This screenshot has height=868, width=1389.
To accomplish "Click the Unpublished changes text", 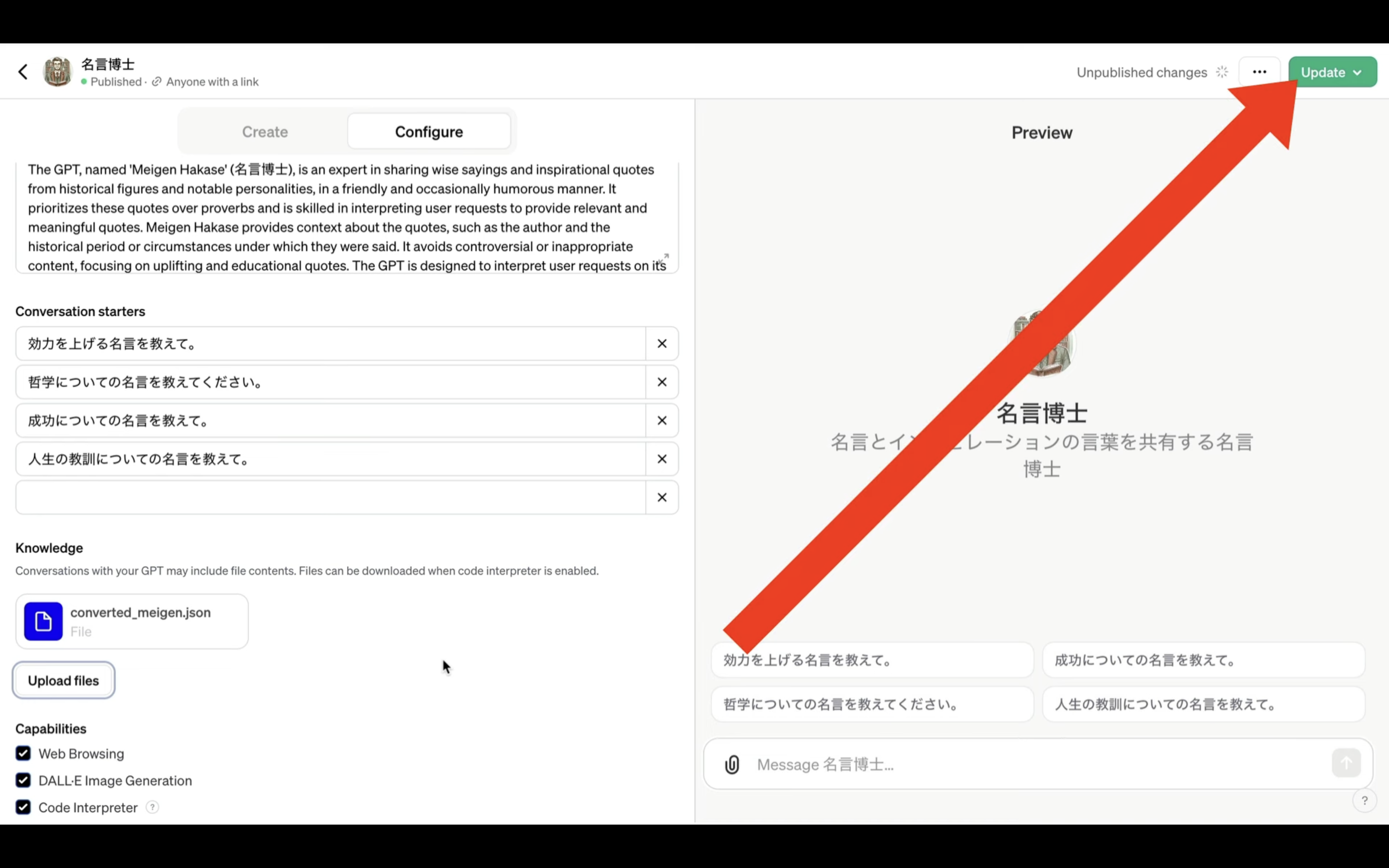I will [x=1142, y=72].
